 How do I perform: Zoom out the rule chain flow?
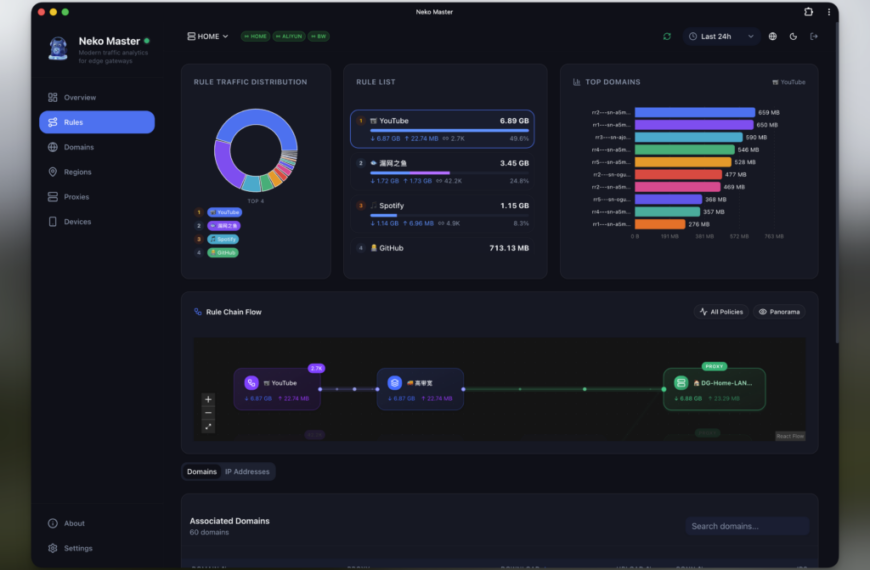pos(208,413)
